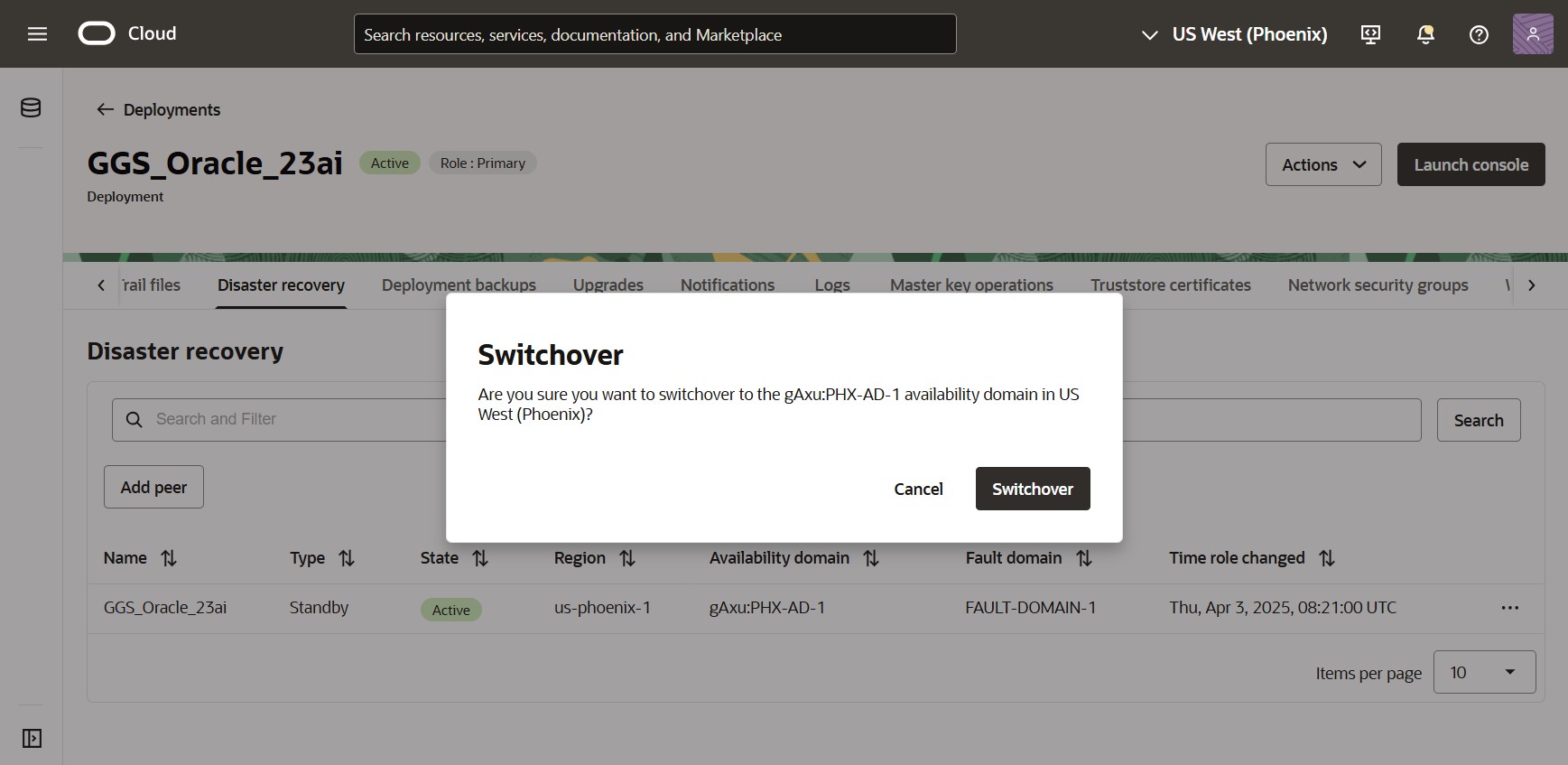Open the Actions dropdown
The image size is (1568, 765).
[x=1323, y=164]
